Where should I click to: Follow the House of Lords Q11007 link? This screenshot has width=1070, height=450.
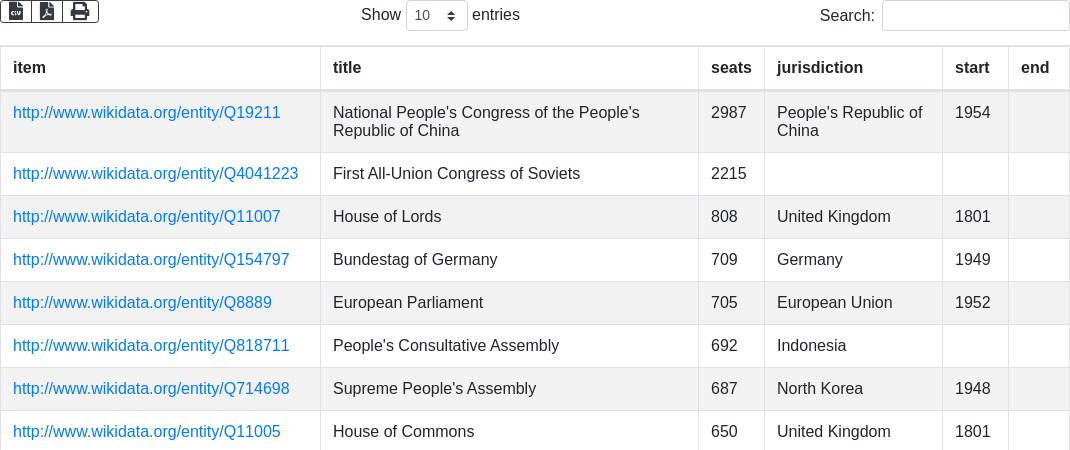(x=147, y=217)
